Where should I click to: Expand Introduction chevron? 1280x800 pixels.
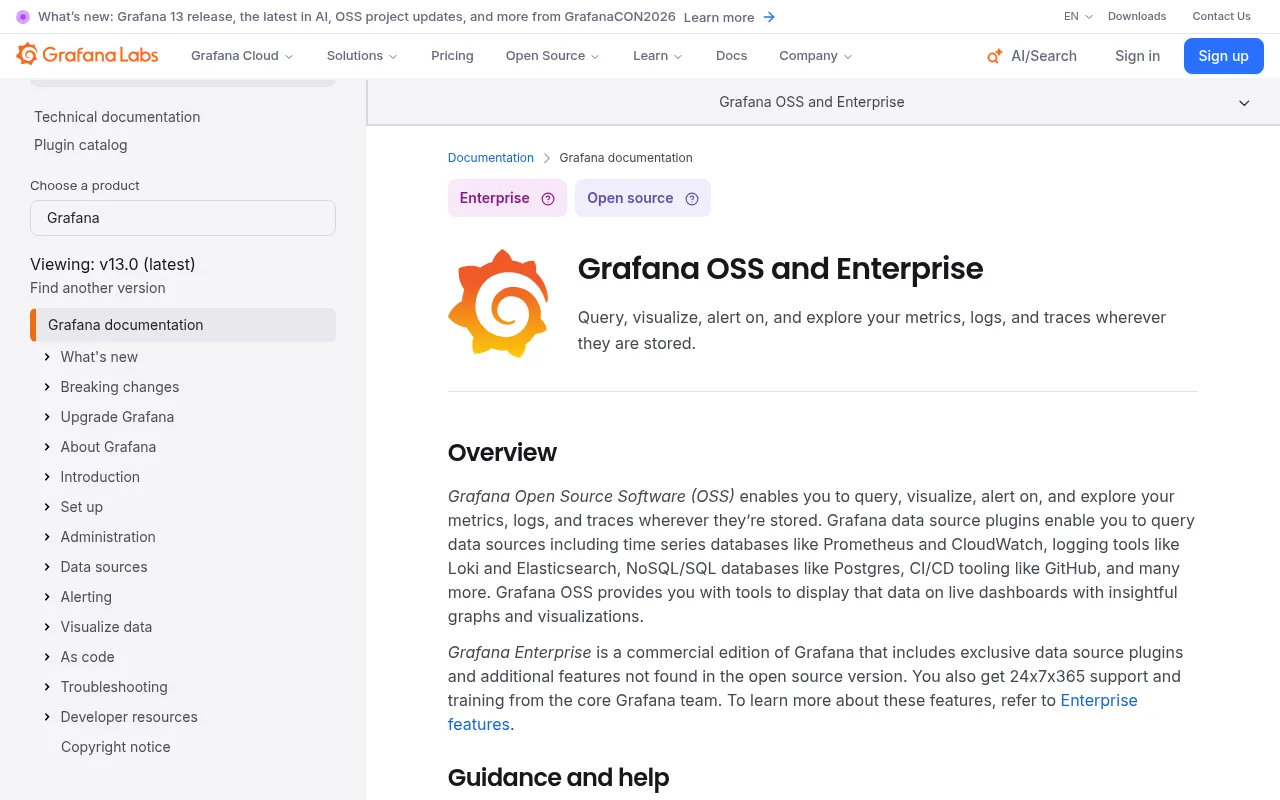47,477
